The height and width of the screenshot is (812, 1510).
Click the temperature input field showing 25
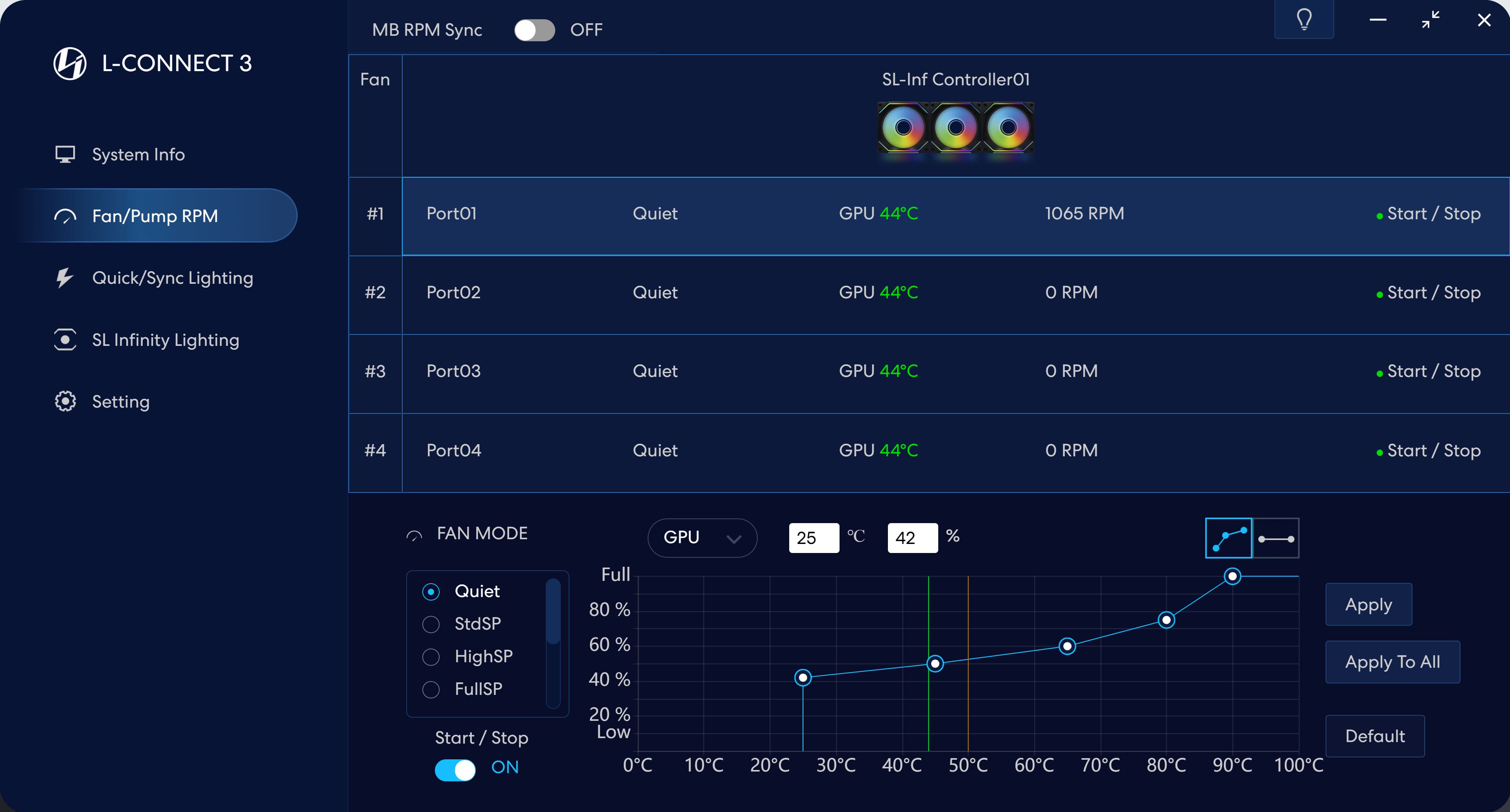[814, 538]
